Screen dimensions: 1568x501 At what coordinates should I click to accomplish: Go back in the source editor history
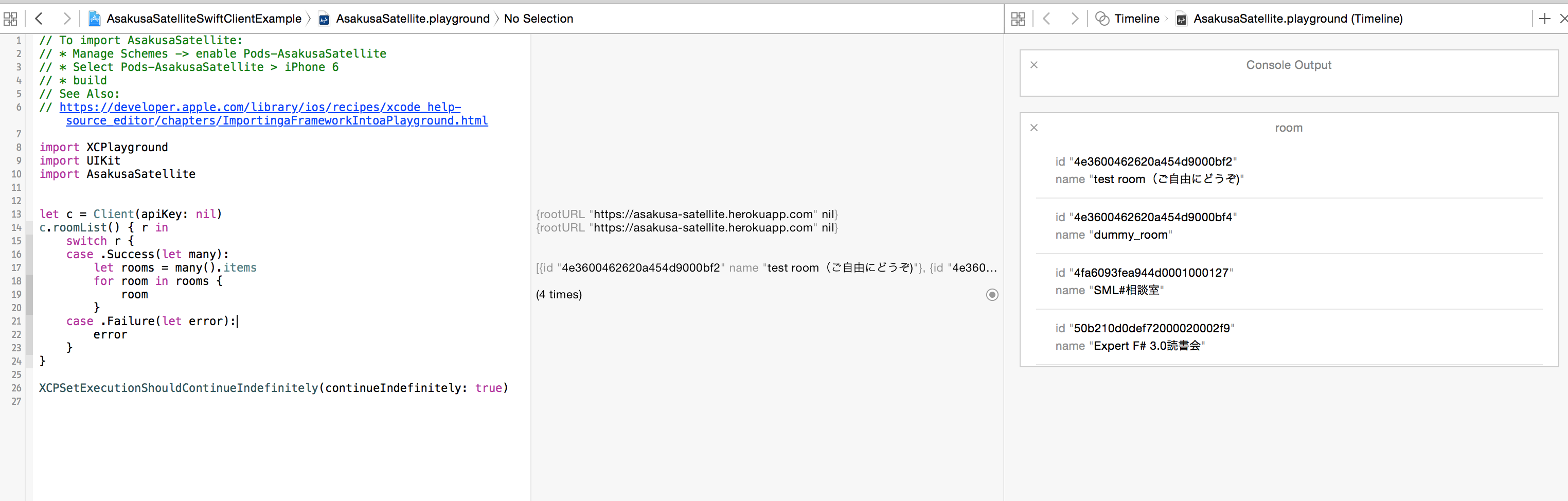pyautogui.click(x=39, y=19)
